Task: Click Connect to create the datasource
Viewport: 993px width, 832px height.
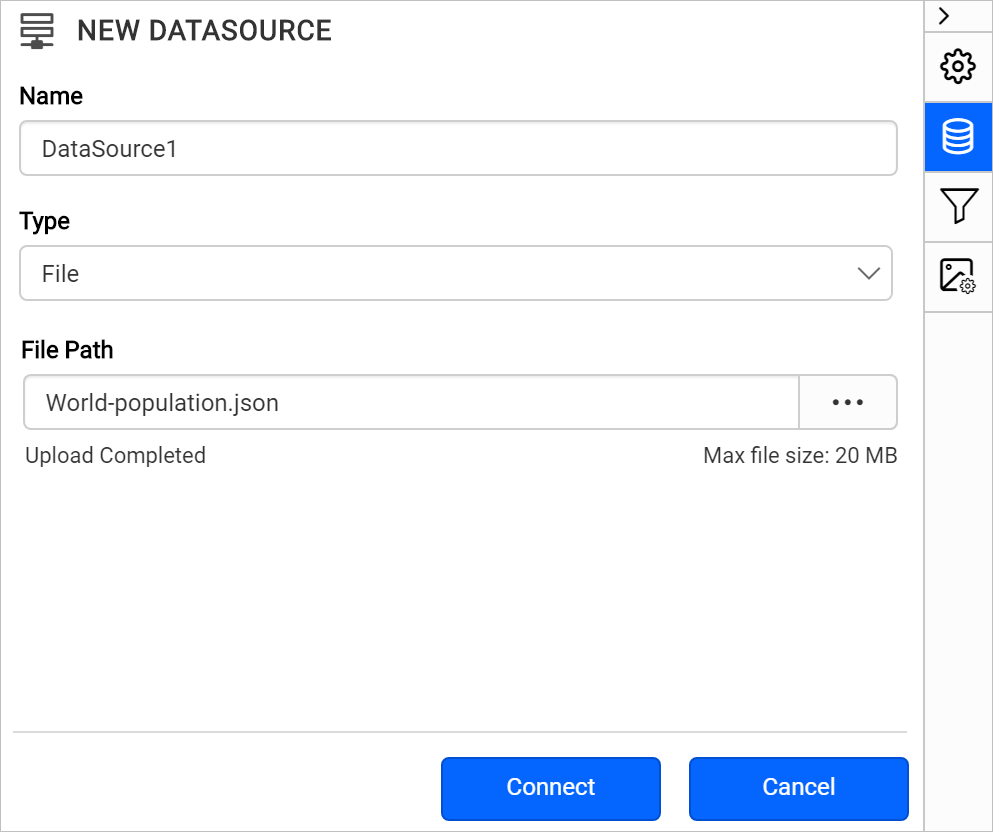Action: [x=550, y=788]
